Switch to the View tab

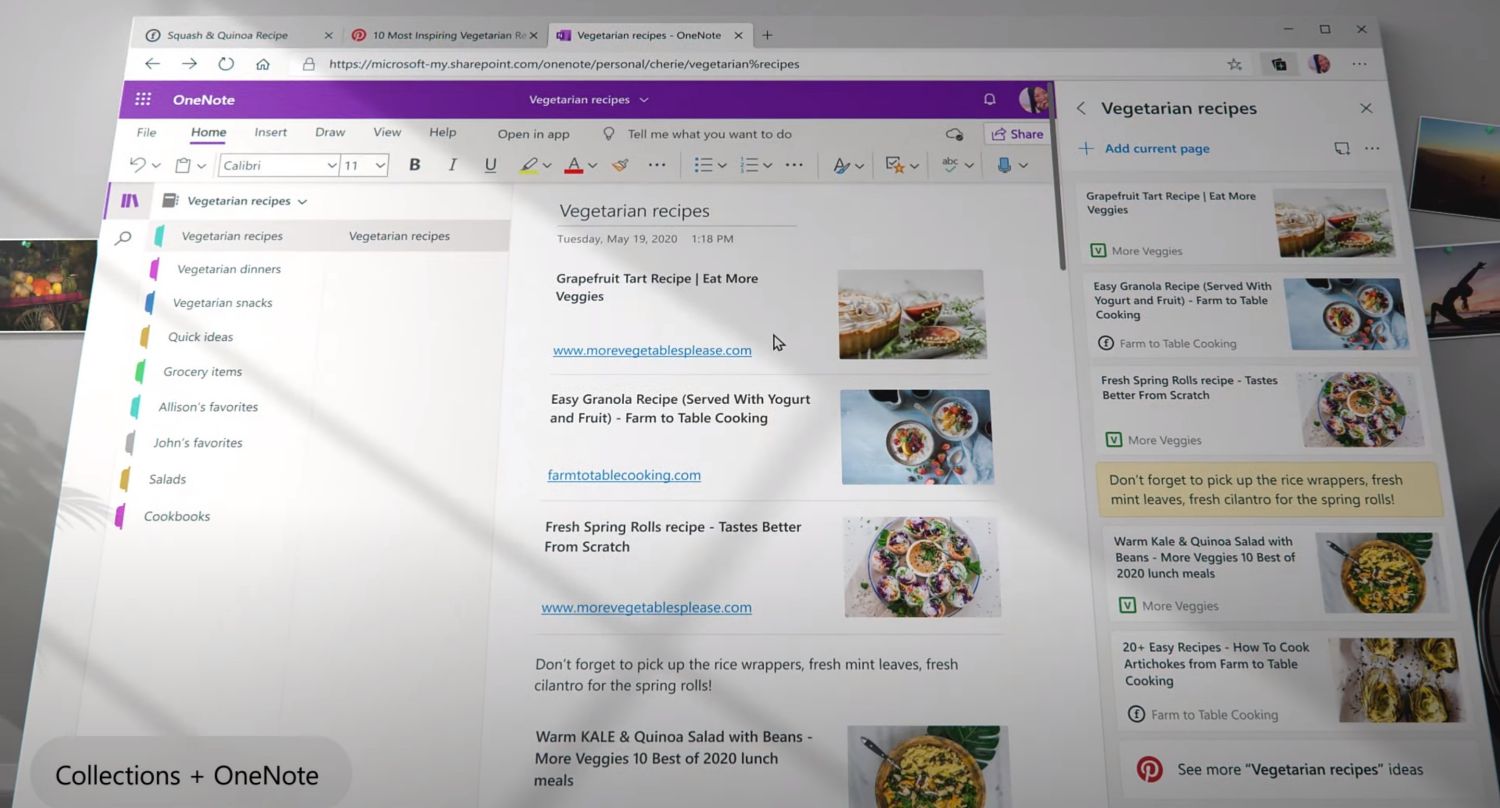[387, 132]
